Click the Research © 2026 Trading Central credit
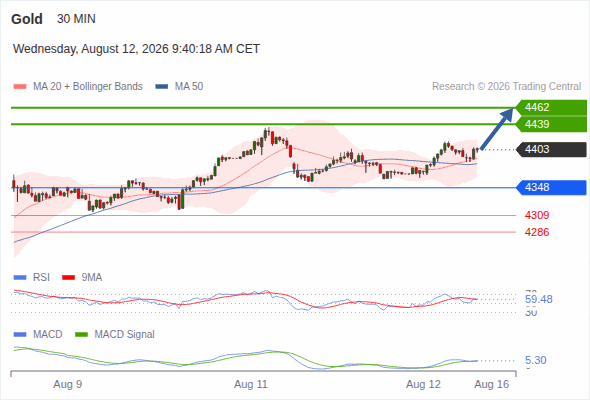The image size is (590, 400). [506, 87]
